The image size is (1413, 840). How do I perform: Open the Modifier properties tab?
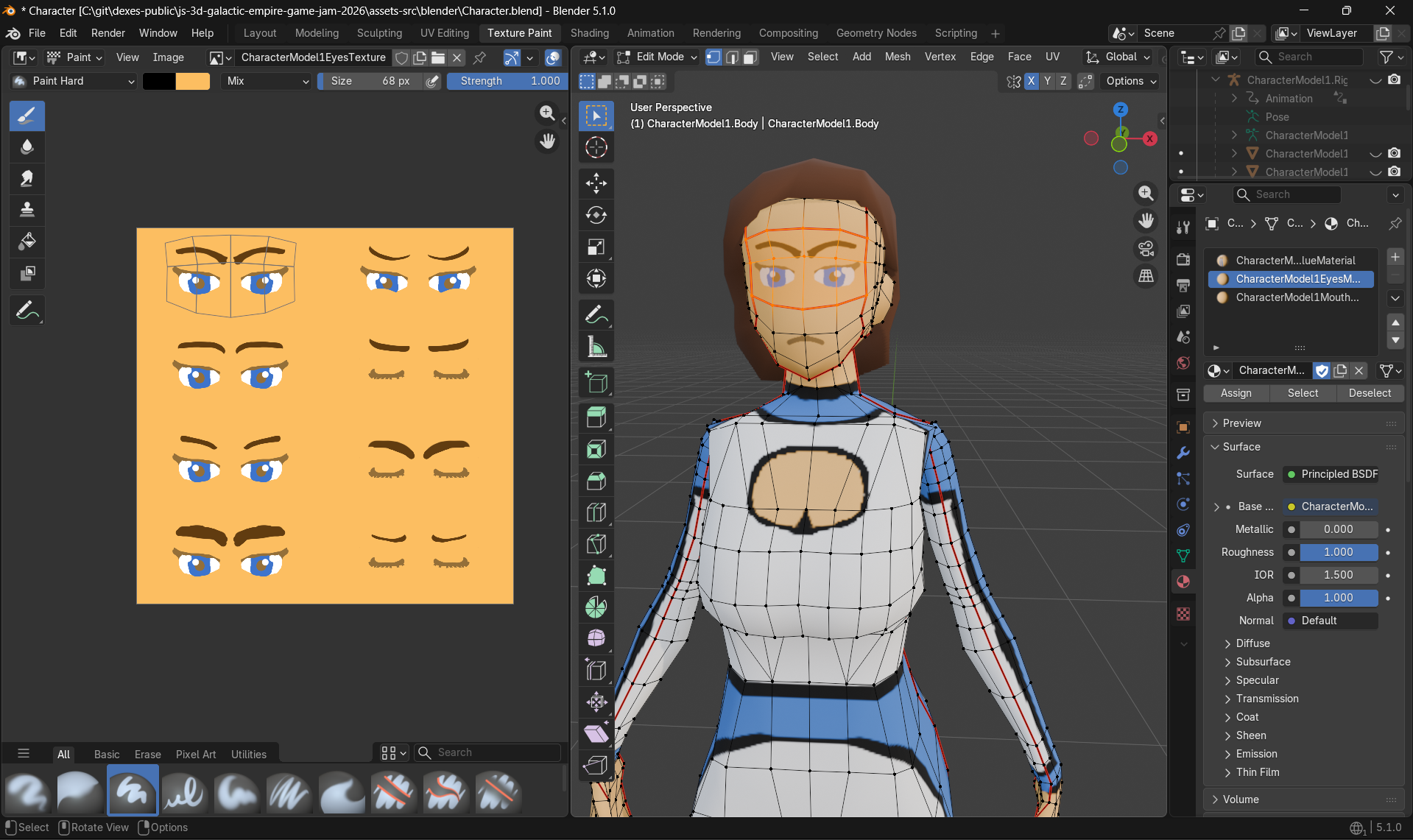pyautogui.click(x=1183, y=453)
